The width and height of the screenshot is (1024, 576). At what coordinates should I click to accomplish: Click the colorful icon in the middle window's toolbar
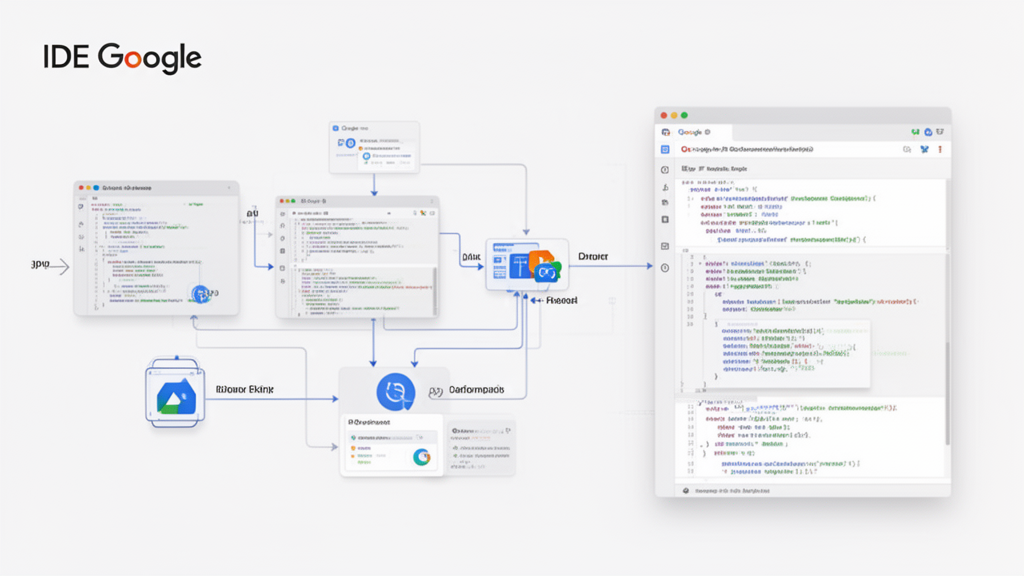click(x=423, y=213)
